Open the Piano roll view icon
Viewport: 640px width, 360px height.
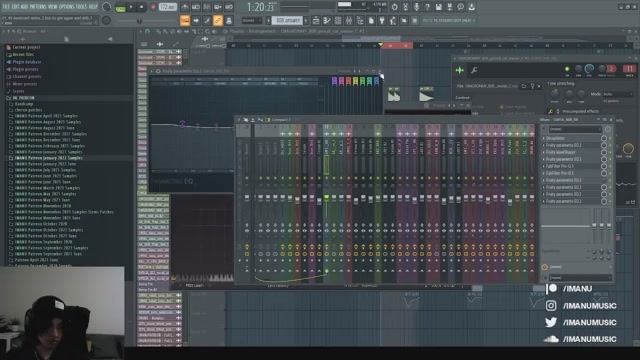pos(327,20)
